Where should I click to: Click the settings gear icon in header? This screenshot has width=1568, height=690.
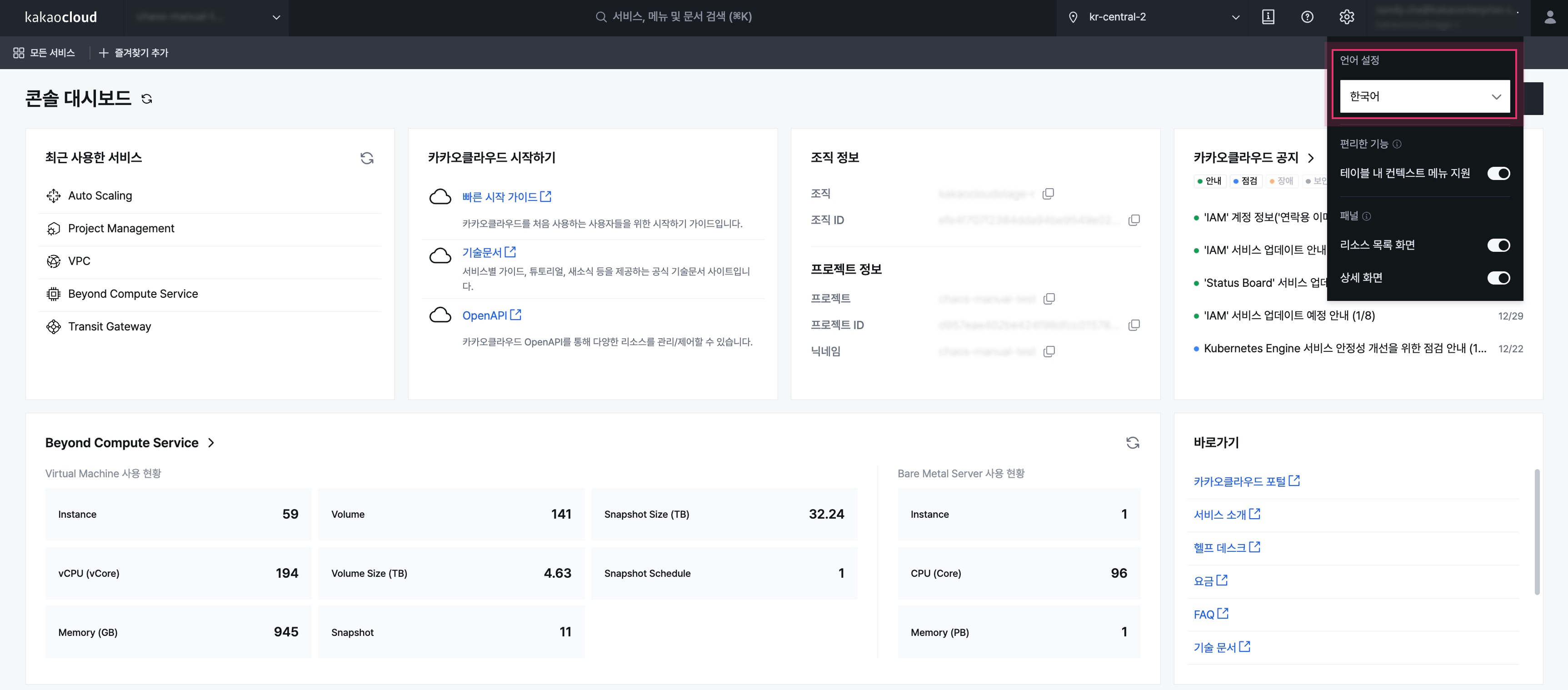click(x=1346, y=17)
